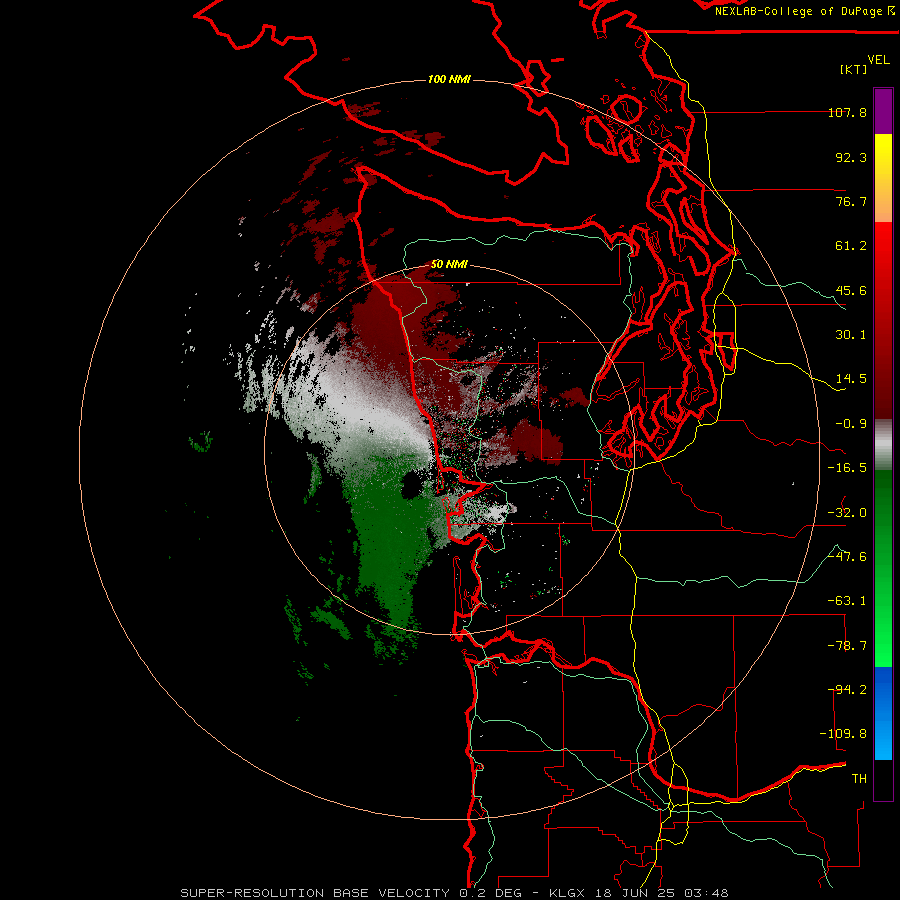The height and width of the screenshot is (900, 900).
Task: Click the VEL legend title
Action: click(878, 60)
